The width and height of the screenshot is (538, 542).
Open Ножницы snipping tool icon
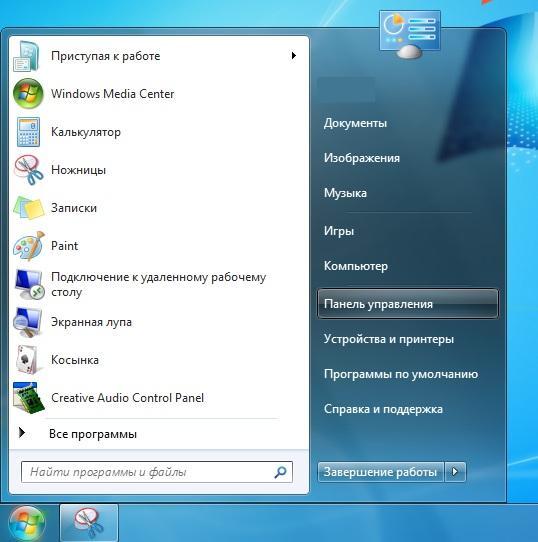point(28,170)
